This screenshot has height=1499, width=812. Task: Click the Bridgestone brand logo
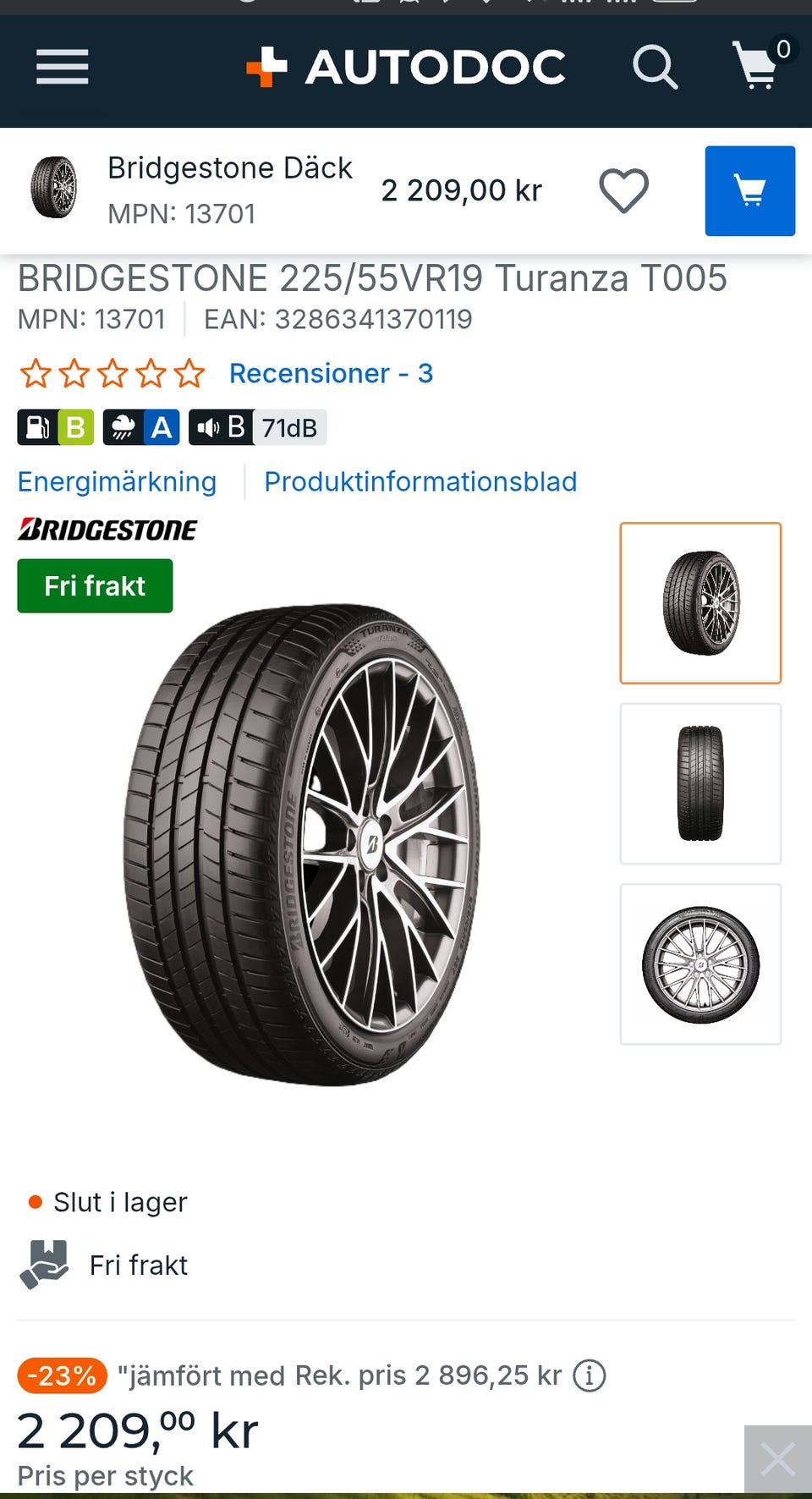(x=107, y=530)
